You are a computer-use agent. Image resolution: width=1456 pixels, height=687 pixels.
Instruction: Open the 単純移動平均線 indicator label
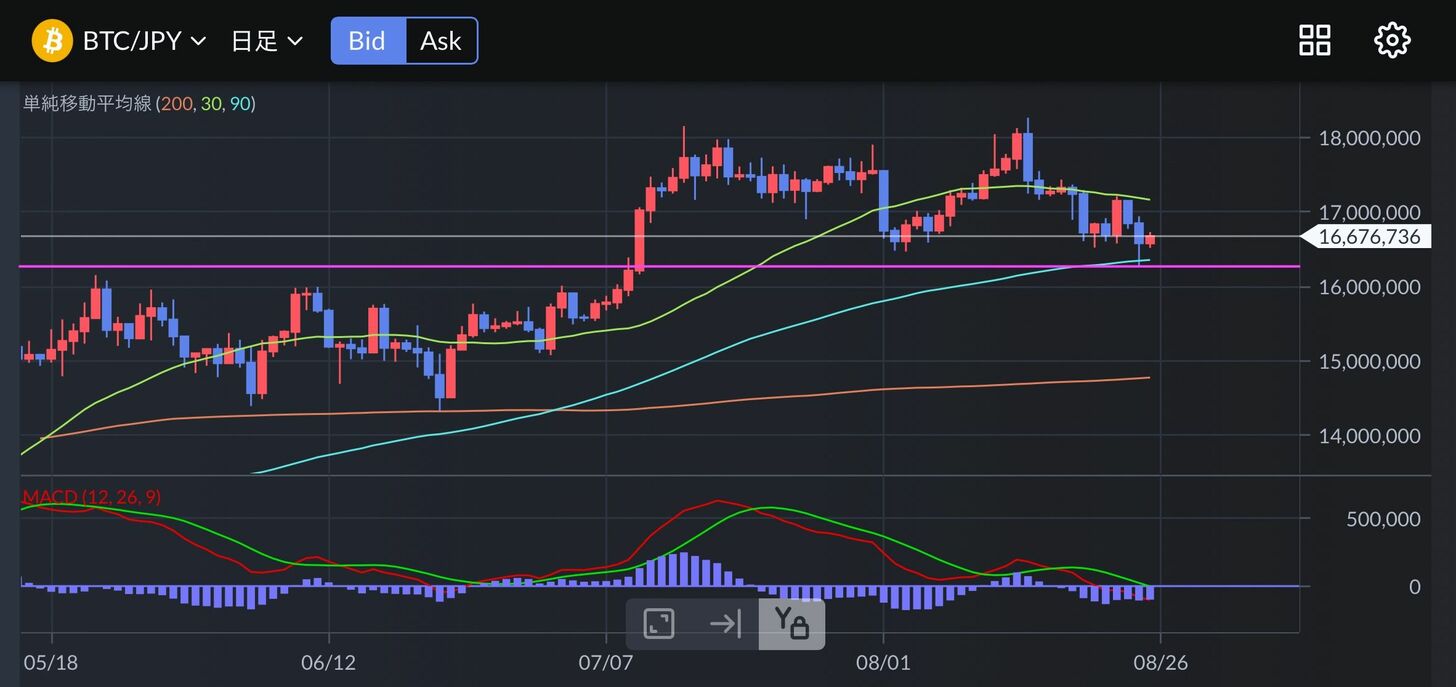click(87, 103)
